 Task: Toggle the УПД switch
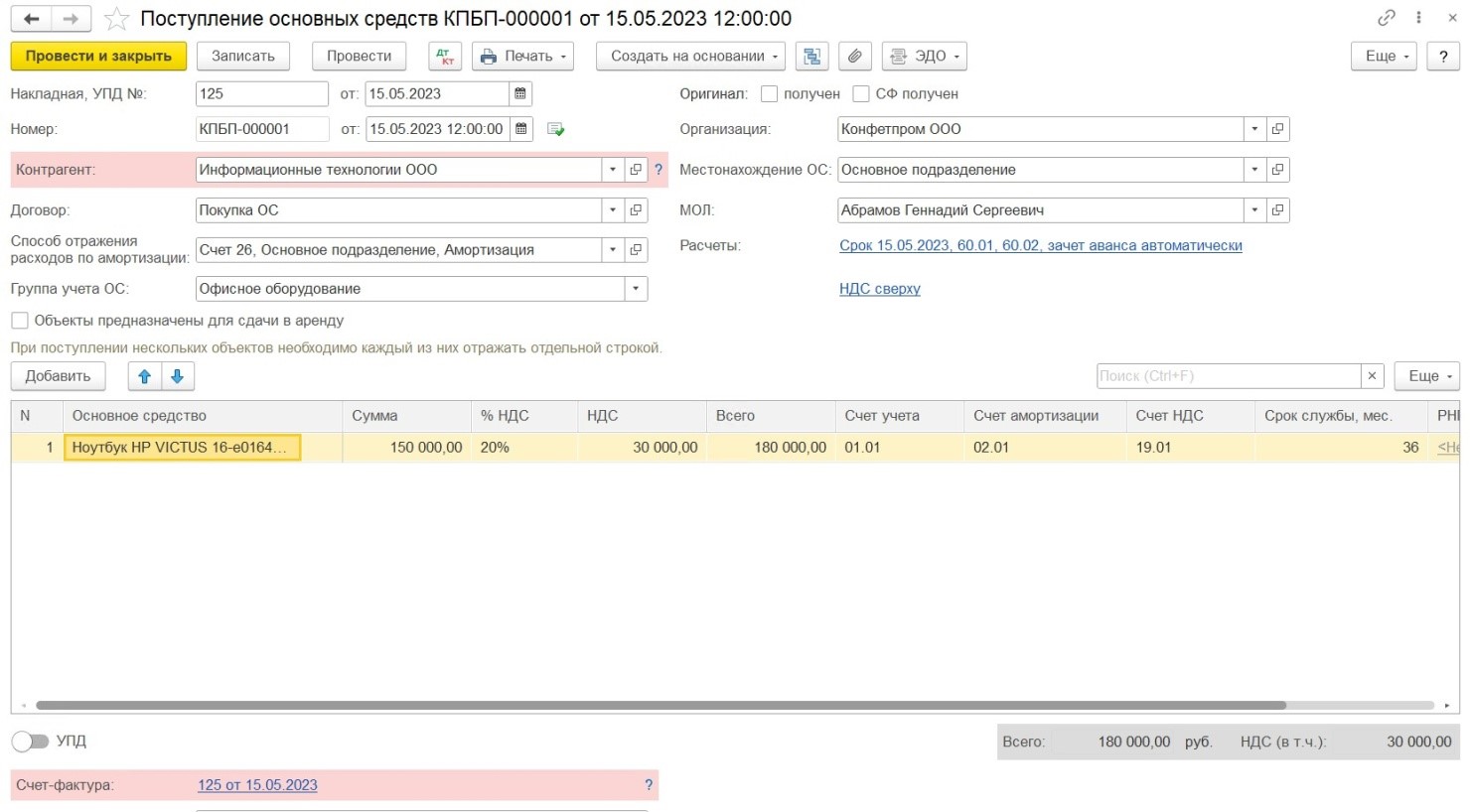(x=30, y=742)
